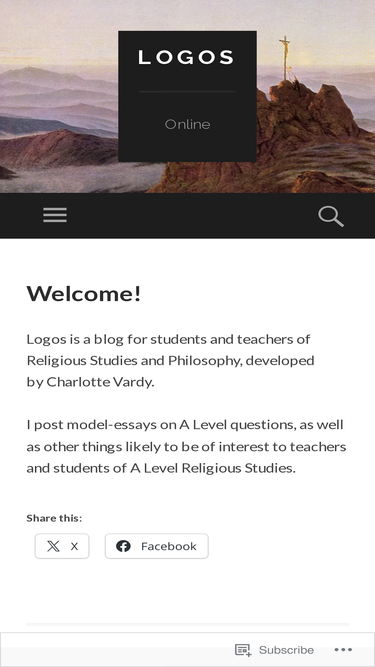Click the name Charlotte Vardy
Screen dimensions: 375x667
99,382
